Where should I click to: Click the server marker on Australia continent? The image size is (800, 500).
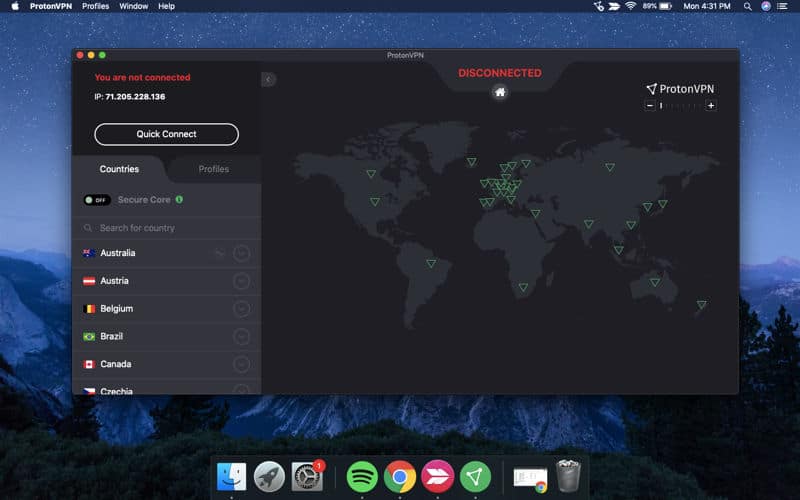coord(655,282)
